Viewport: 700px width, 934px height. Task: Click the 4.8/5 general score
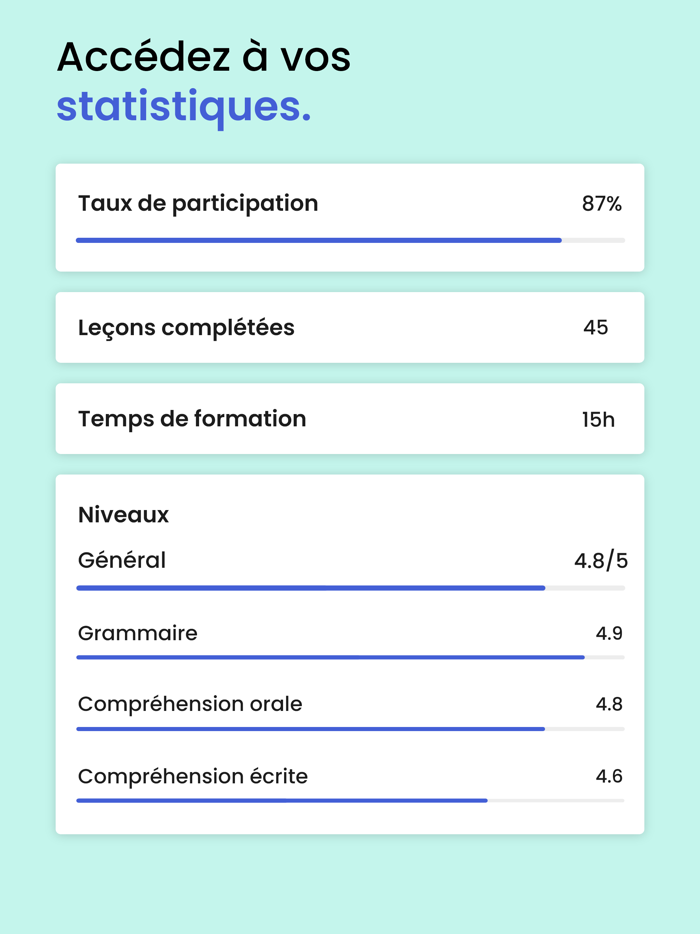600,561
